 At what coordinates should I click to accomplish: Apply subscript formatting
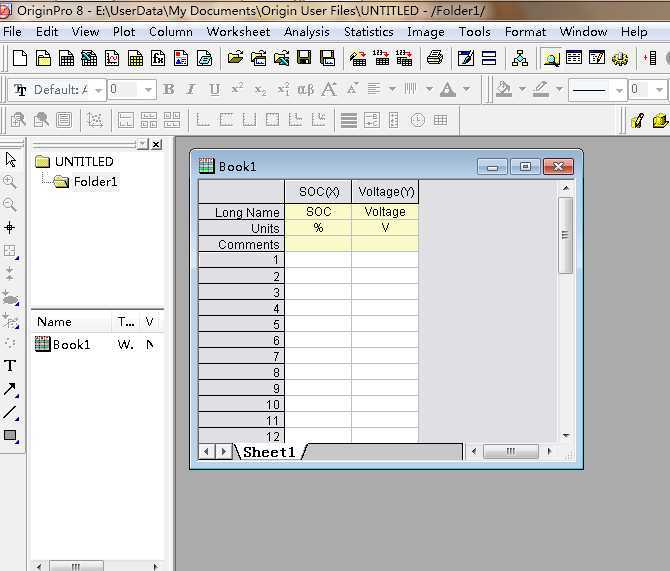[x=260, y=89]
